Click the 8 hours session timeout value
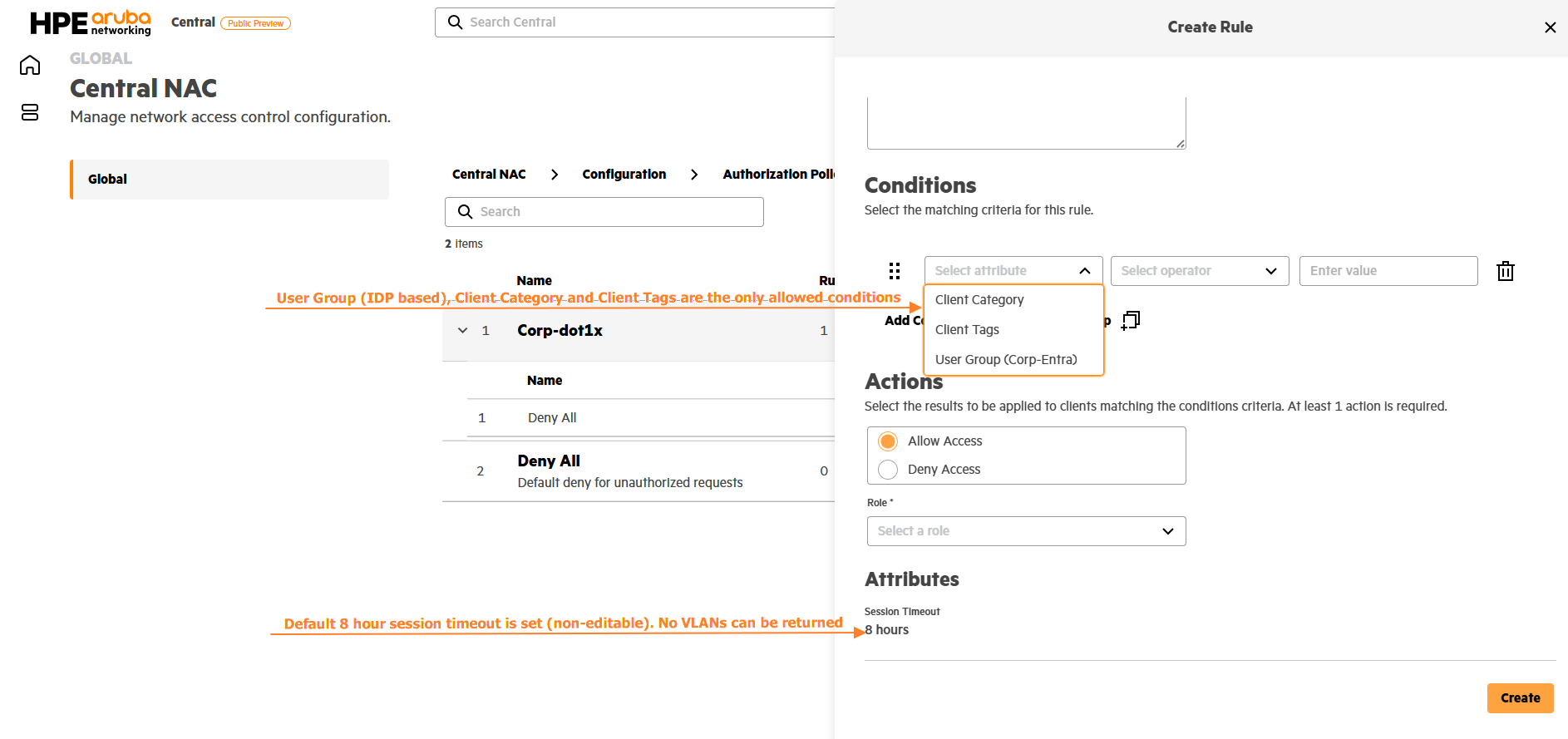 click(887, 630)
